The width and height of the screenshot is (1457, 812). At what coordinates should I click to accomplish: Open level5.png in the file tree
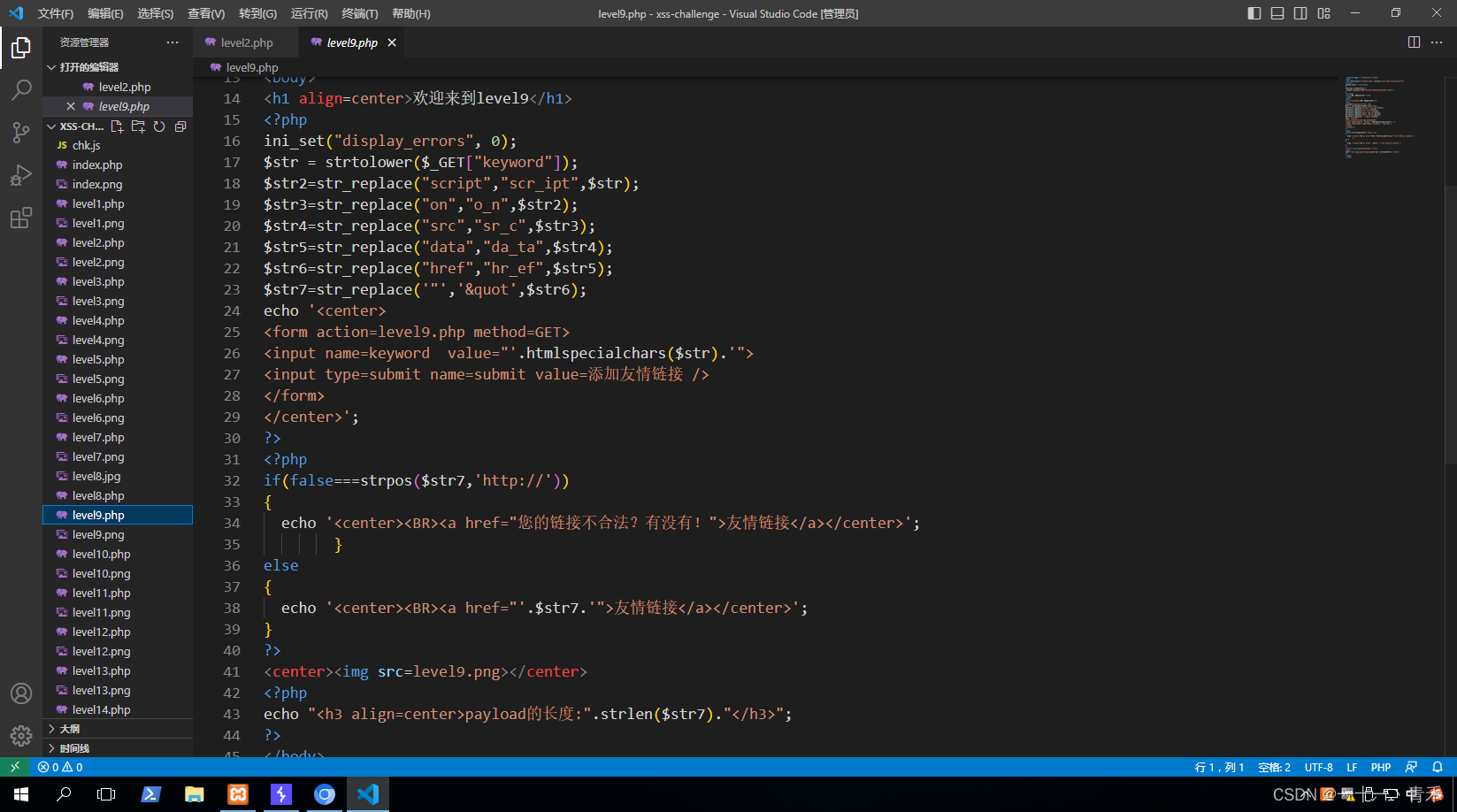click(x=118, y=379)
